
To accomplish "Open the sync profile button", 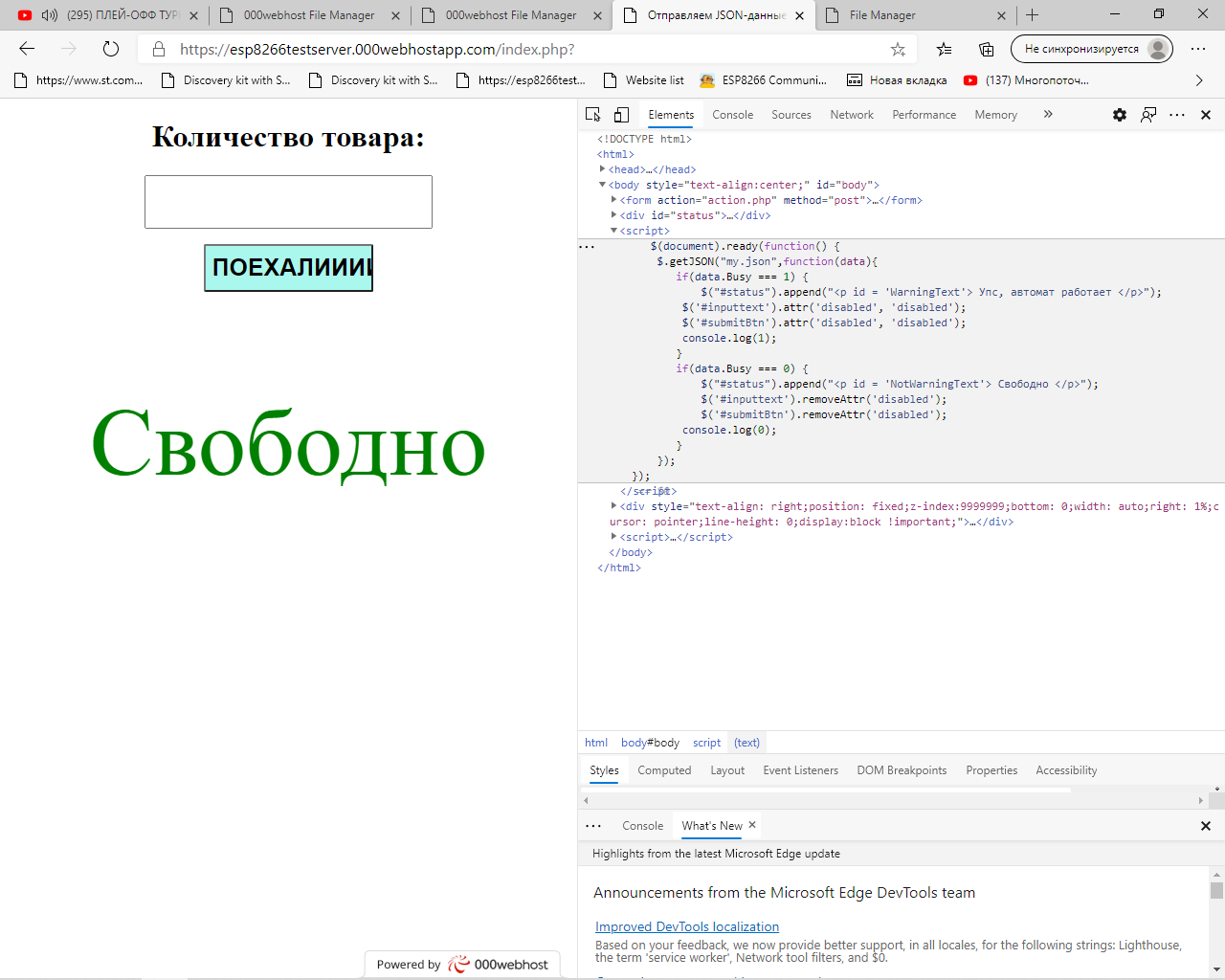I will click(x=1092, y=49).
